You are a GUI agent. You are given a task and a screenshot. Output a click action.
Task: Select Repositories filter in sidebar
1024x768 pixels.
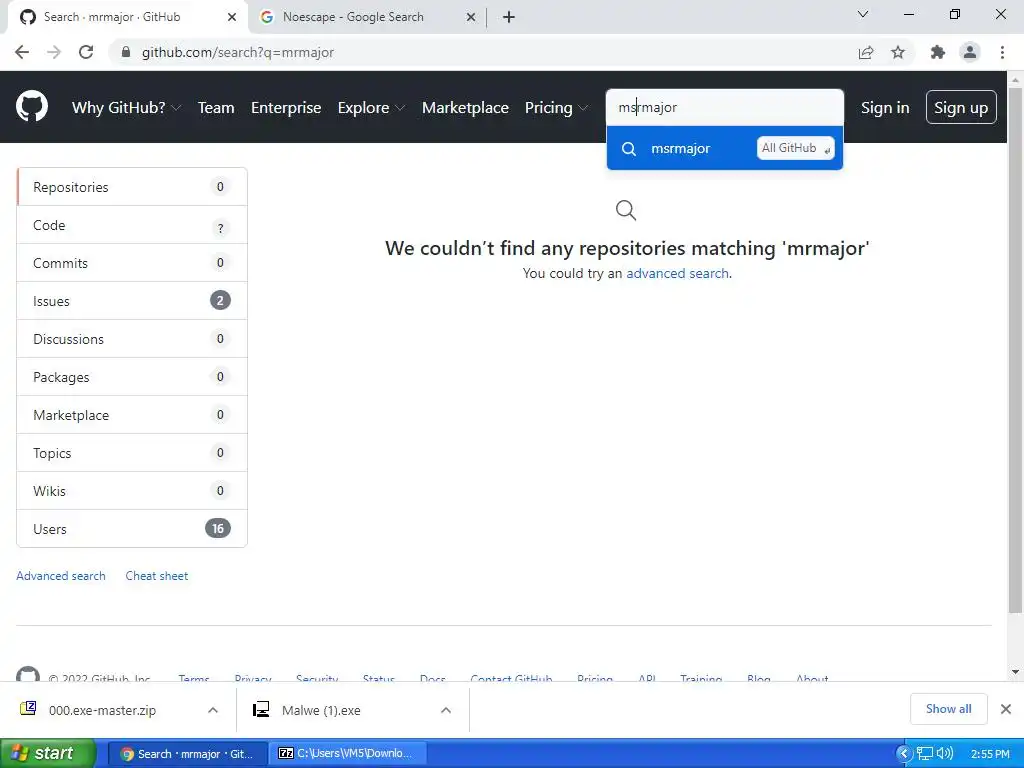pos(132,187)
